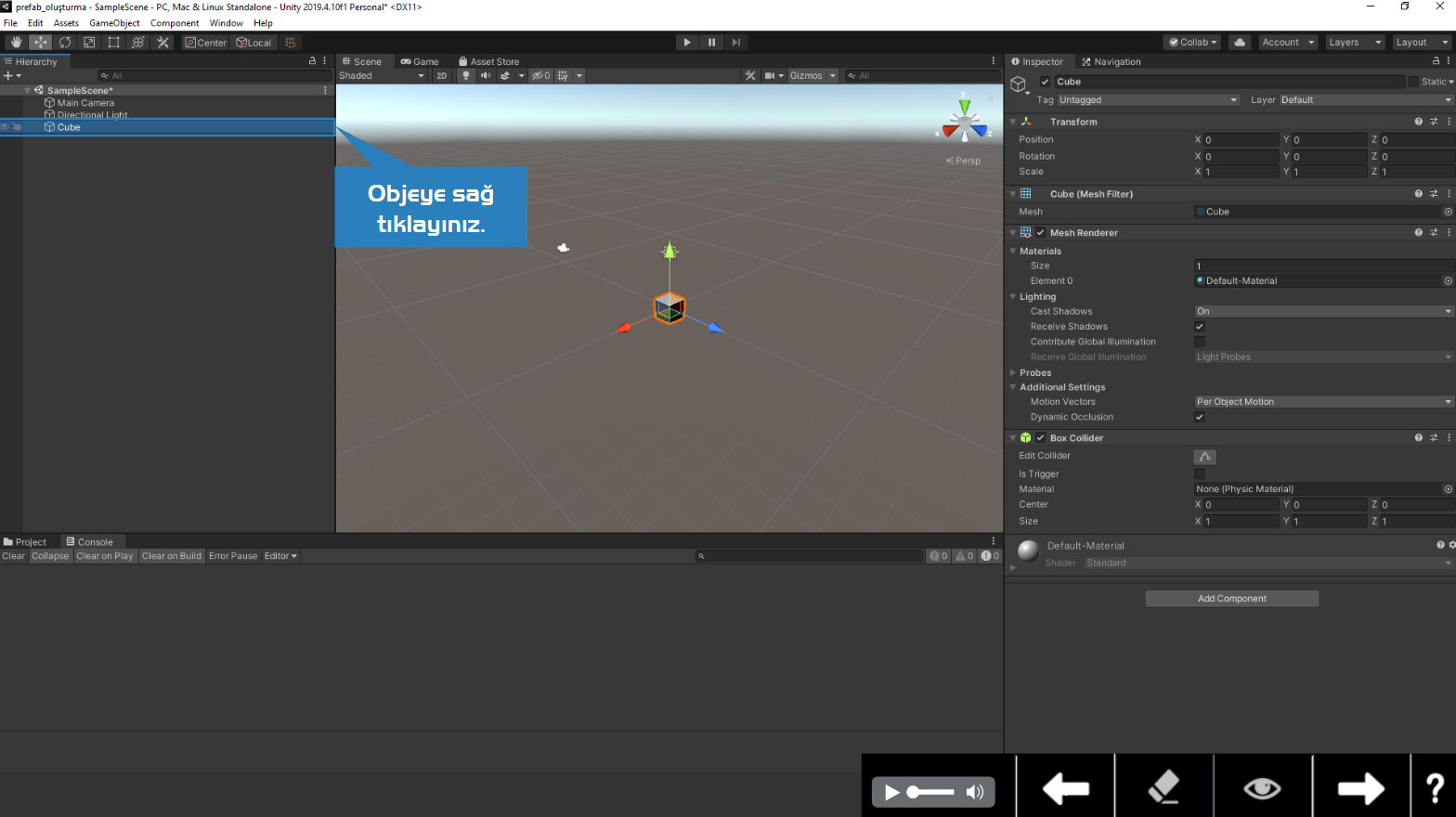
Task: Disable the Mesh Renderer component checkbox
Action: (1040, 233)
